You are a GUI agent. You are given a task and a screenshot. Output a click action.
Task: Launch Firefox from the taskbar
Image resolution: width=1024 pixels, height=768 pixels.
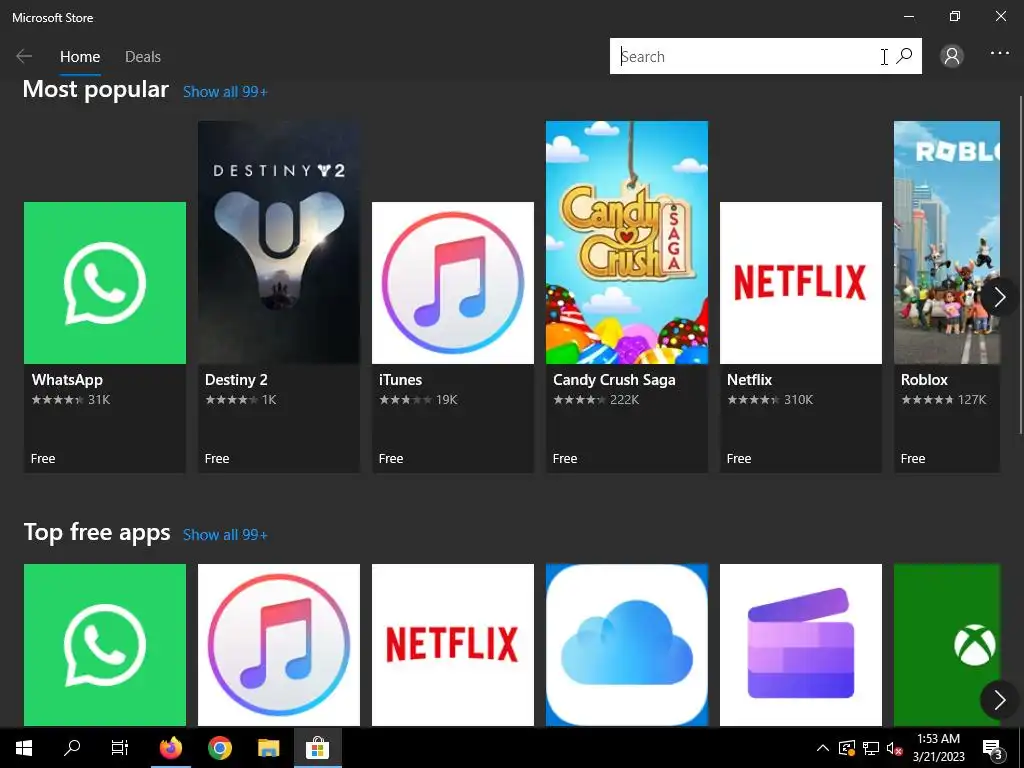tap(171, 748)
